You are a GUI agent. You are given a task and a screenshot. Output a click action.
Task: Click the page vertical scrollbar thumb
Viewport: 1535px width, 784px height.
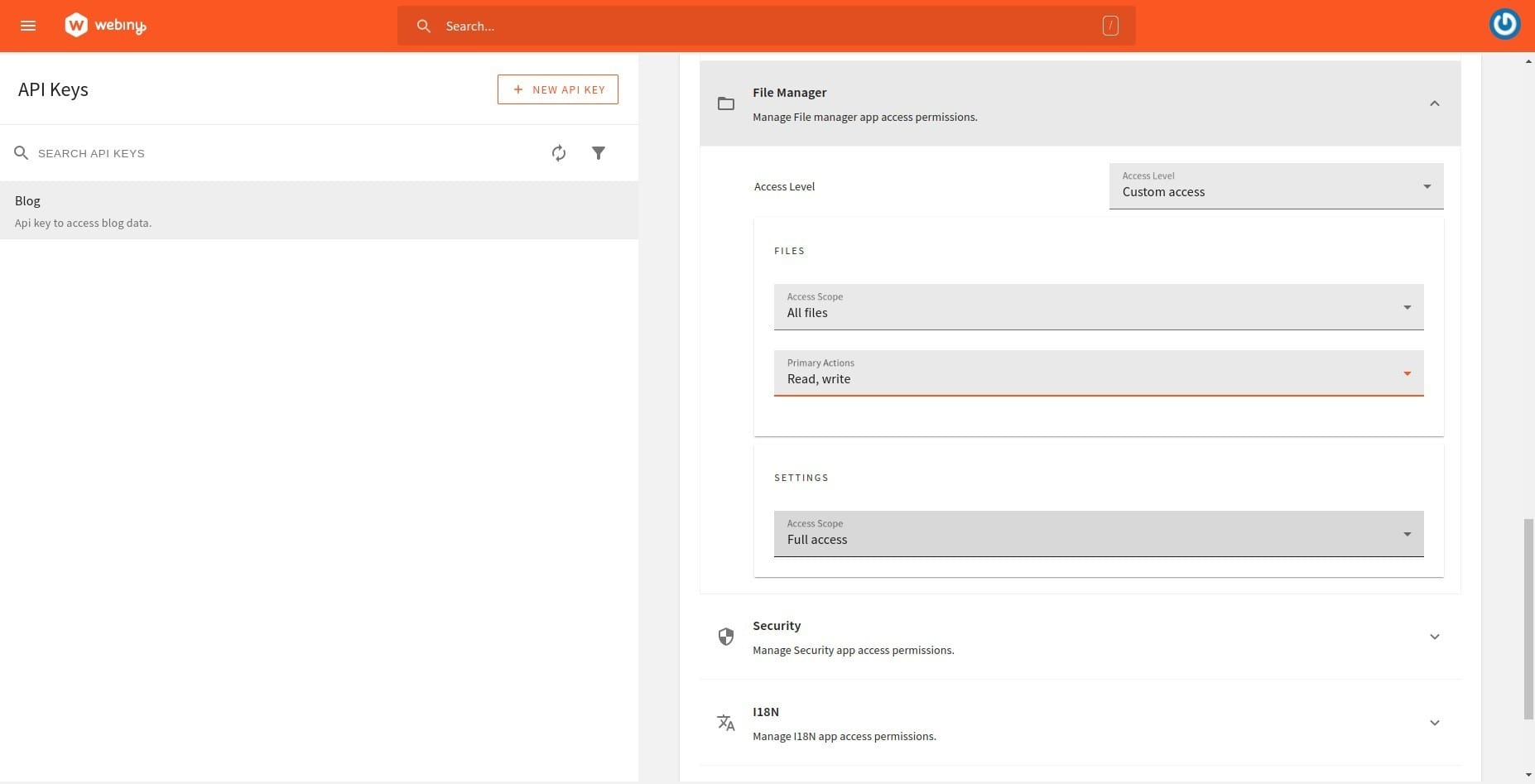tap(1528, 619)
